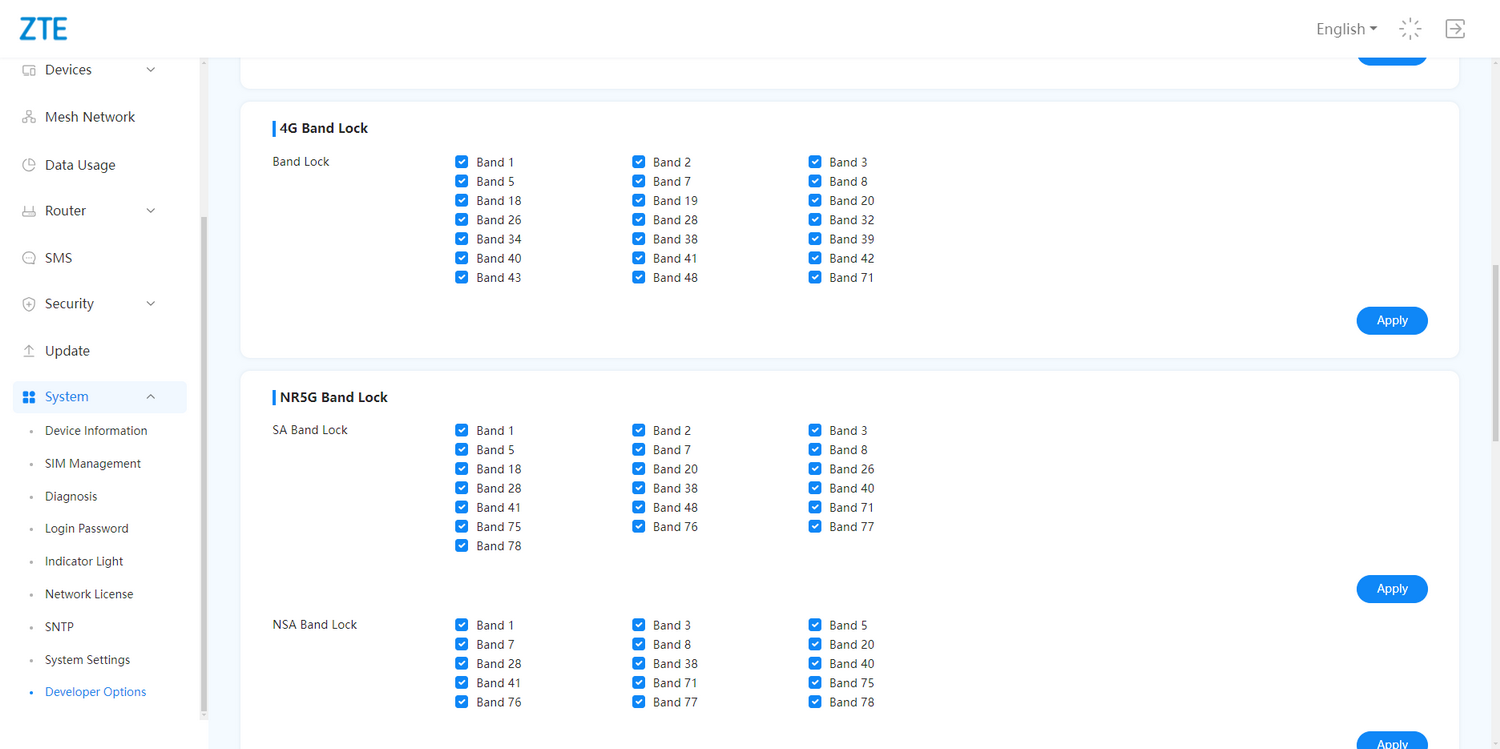This screenshot has height=749, width=1500.
Task: Click the loading spinner icon in header
Action: pyautogui.click(x=1410, y=29)
